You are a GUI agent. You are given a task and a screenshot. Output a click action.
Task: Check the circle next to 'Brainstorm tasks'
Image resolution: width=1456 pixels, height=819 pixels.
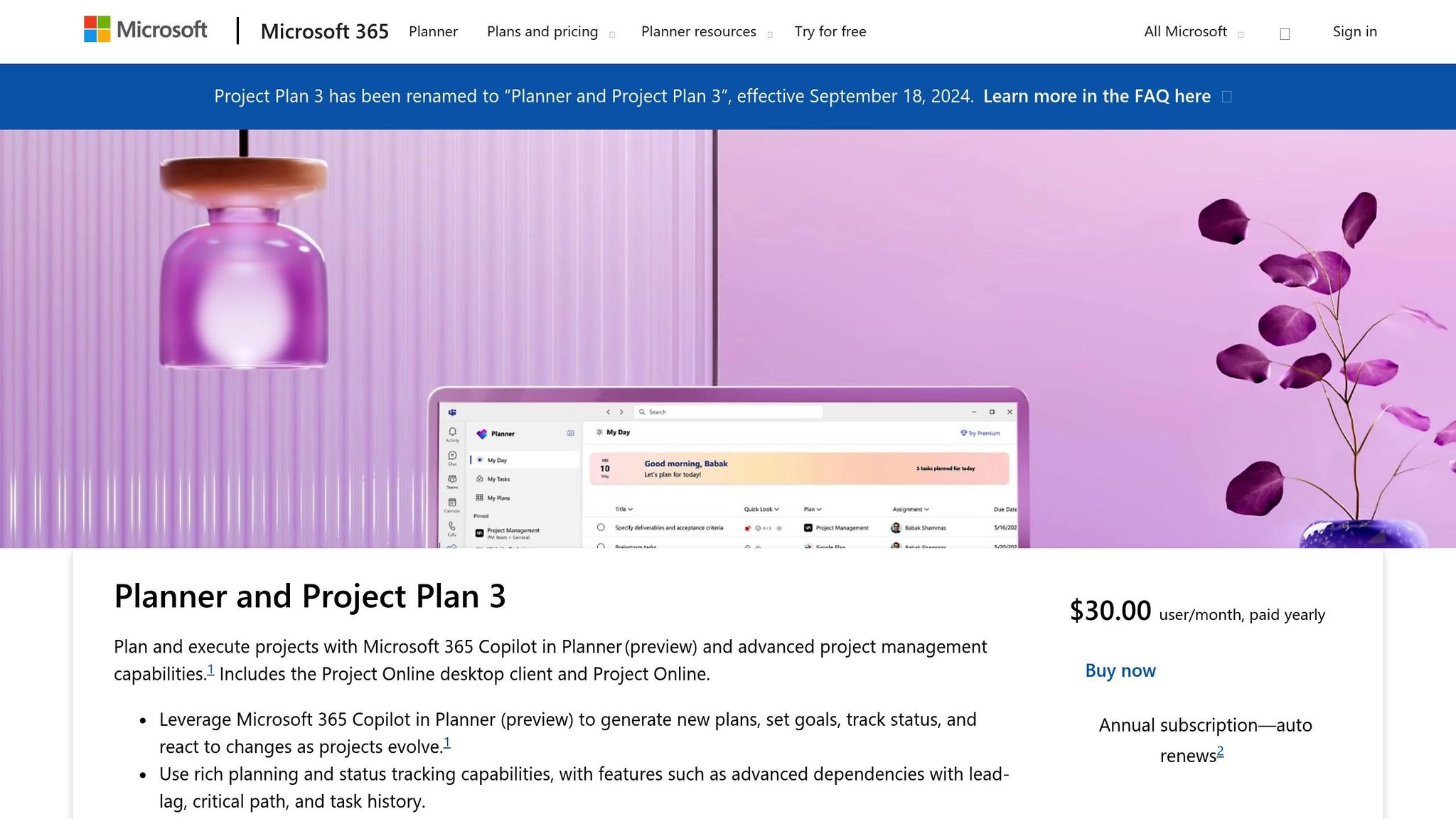point(601,547)
